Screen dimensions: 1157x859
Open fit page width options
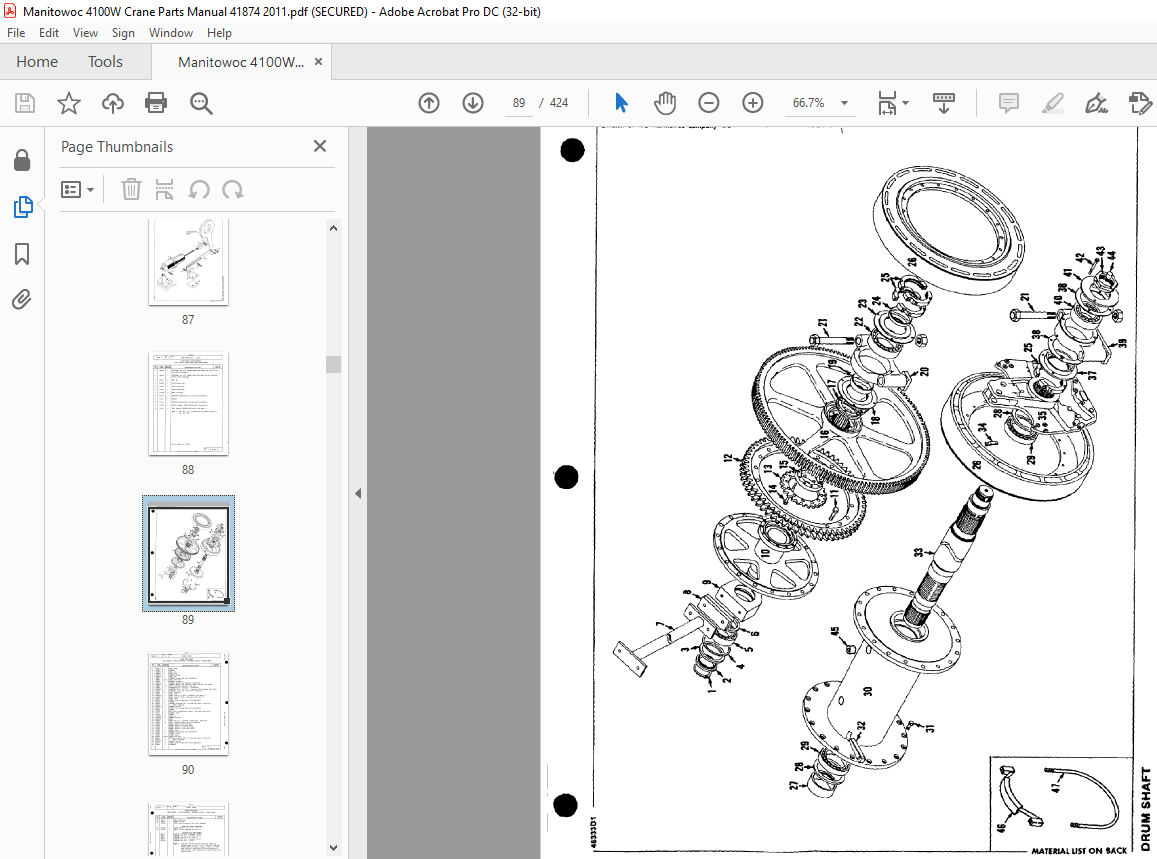click(888, 103)
